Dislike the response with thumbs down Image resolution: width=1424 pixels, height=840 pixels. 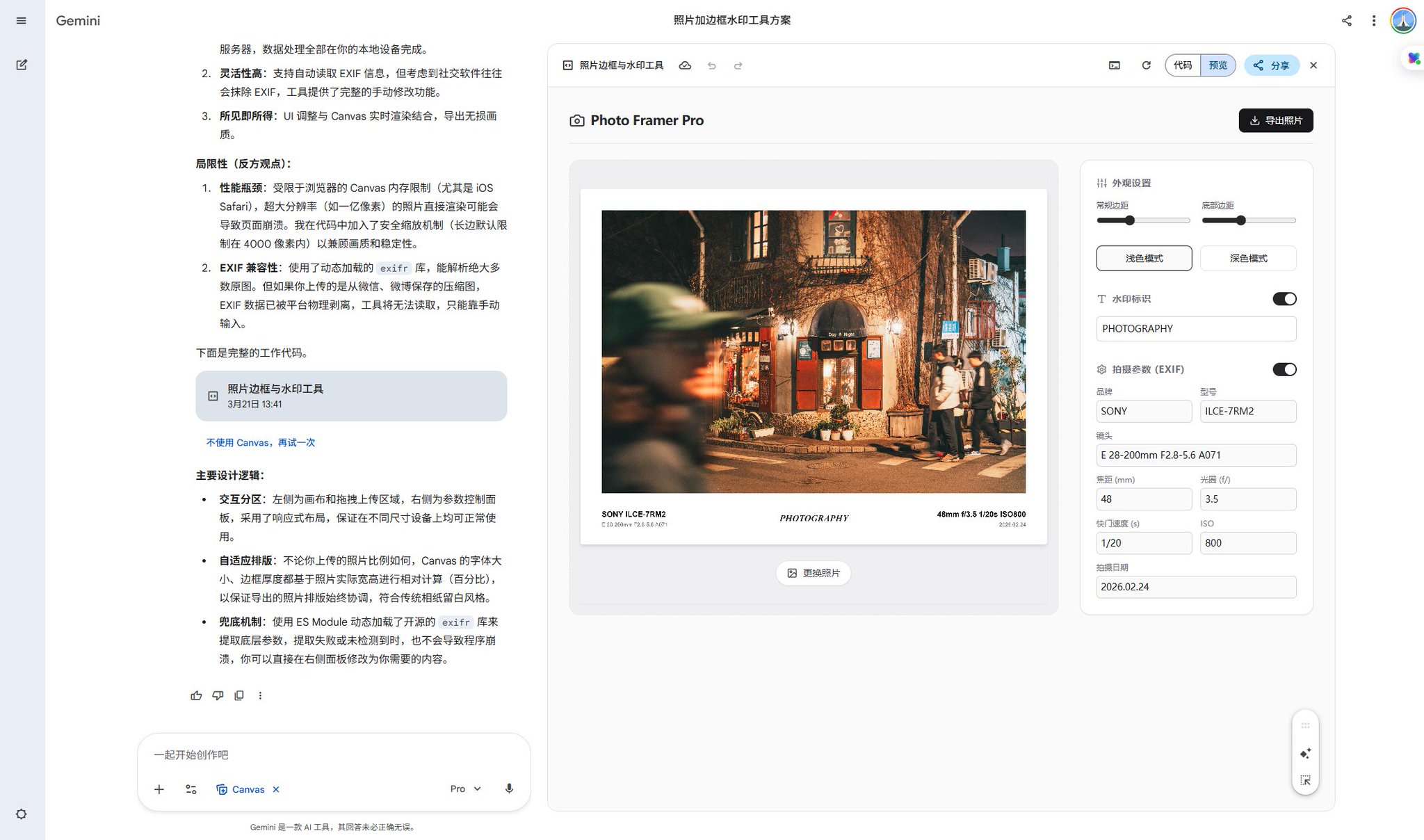pos(218,695)
